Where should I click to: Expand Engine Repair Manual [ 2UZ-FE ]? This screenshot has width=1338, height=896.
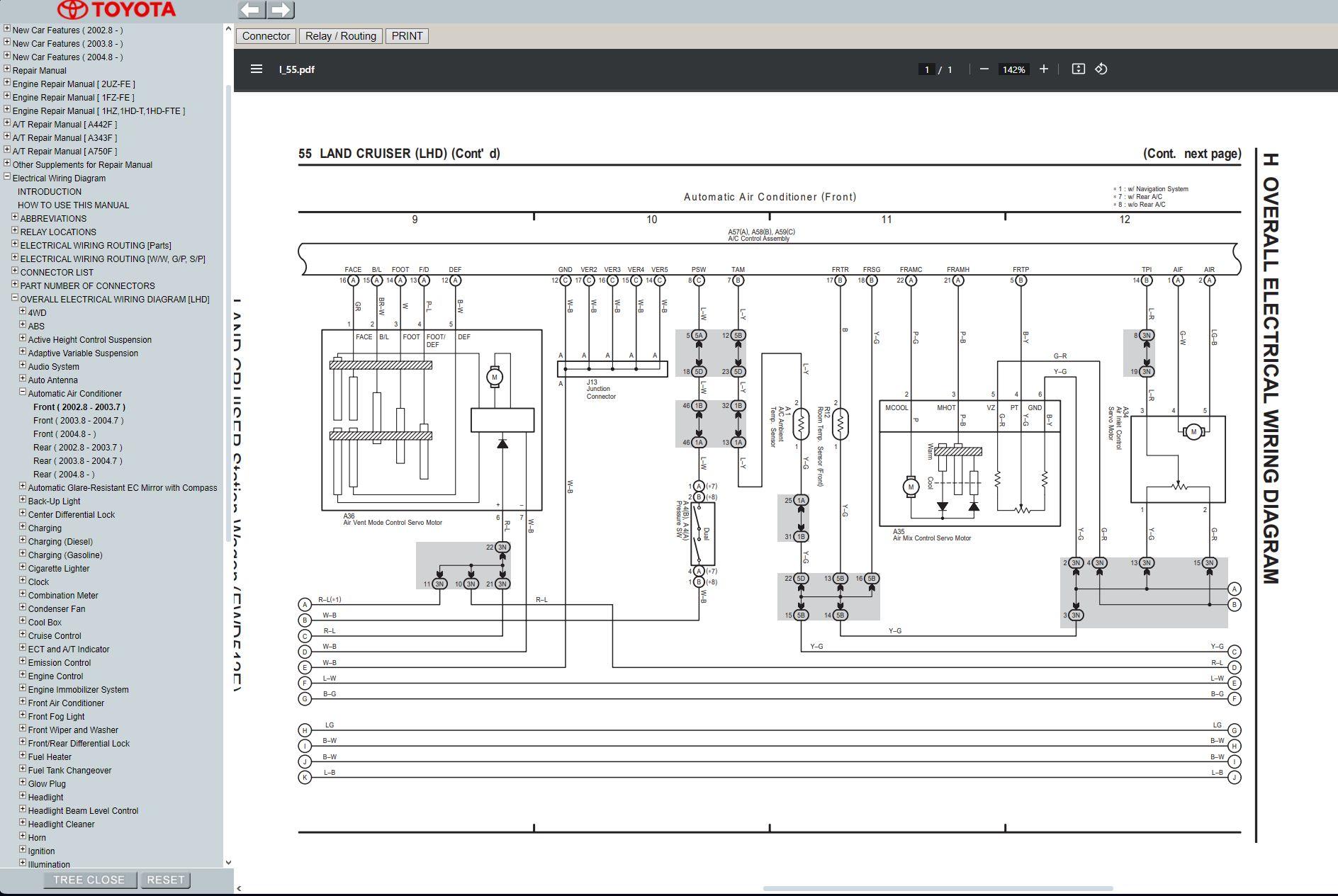point(7,83)
